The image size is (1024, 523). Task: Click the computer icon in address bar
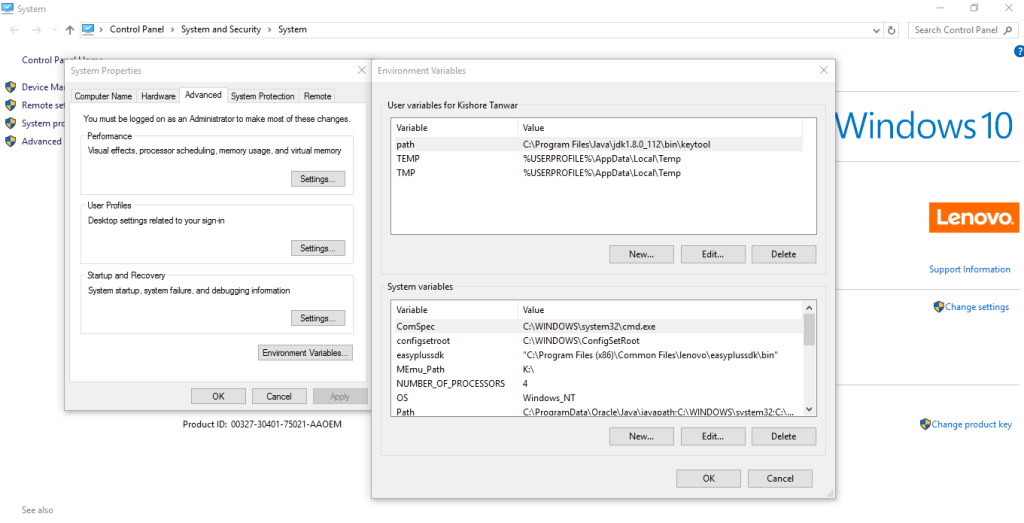(x=88, y=29)
